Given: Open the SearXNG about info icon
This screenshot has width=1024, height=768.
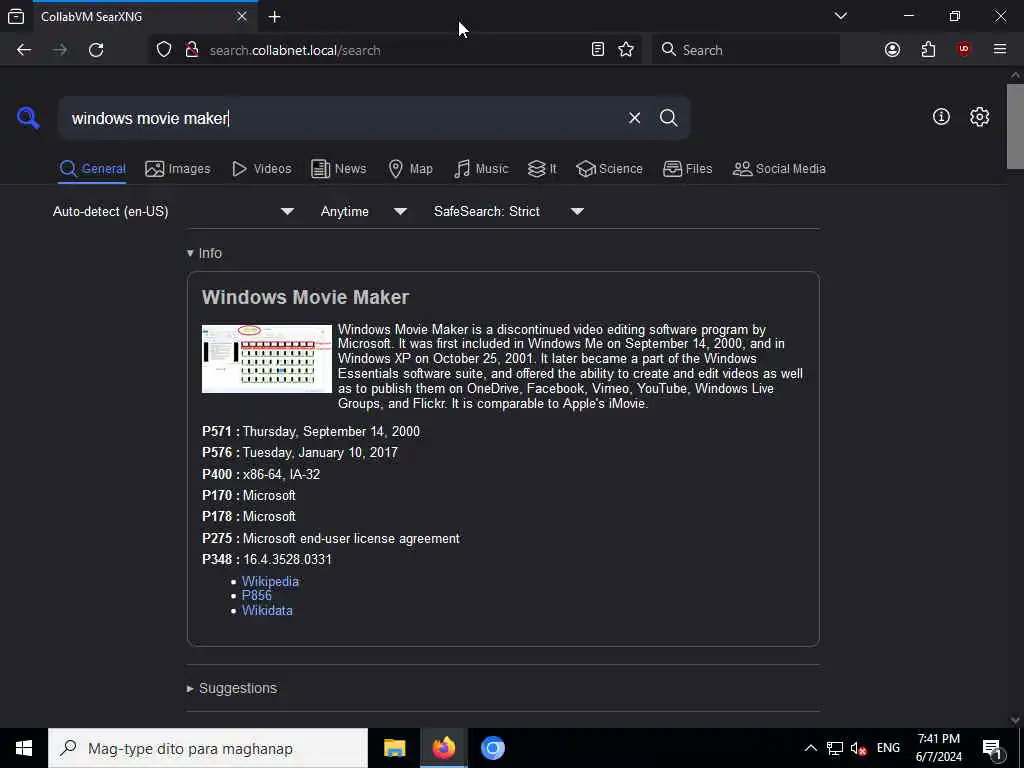Looking at the screenshot, I should (941, 117).
